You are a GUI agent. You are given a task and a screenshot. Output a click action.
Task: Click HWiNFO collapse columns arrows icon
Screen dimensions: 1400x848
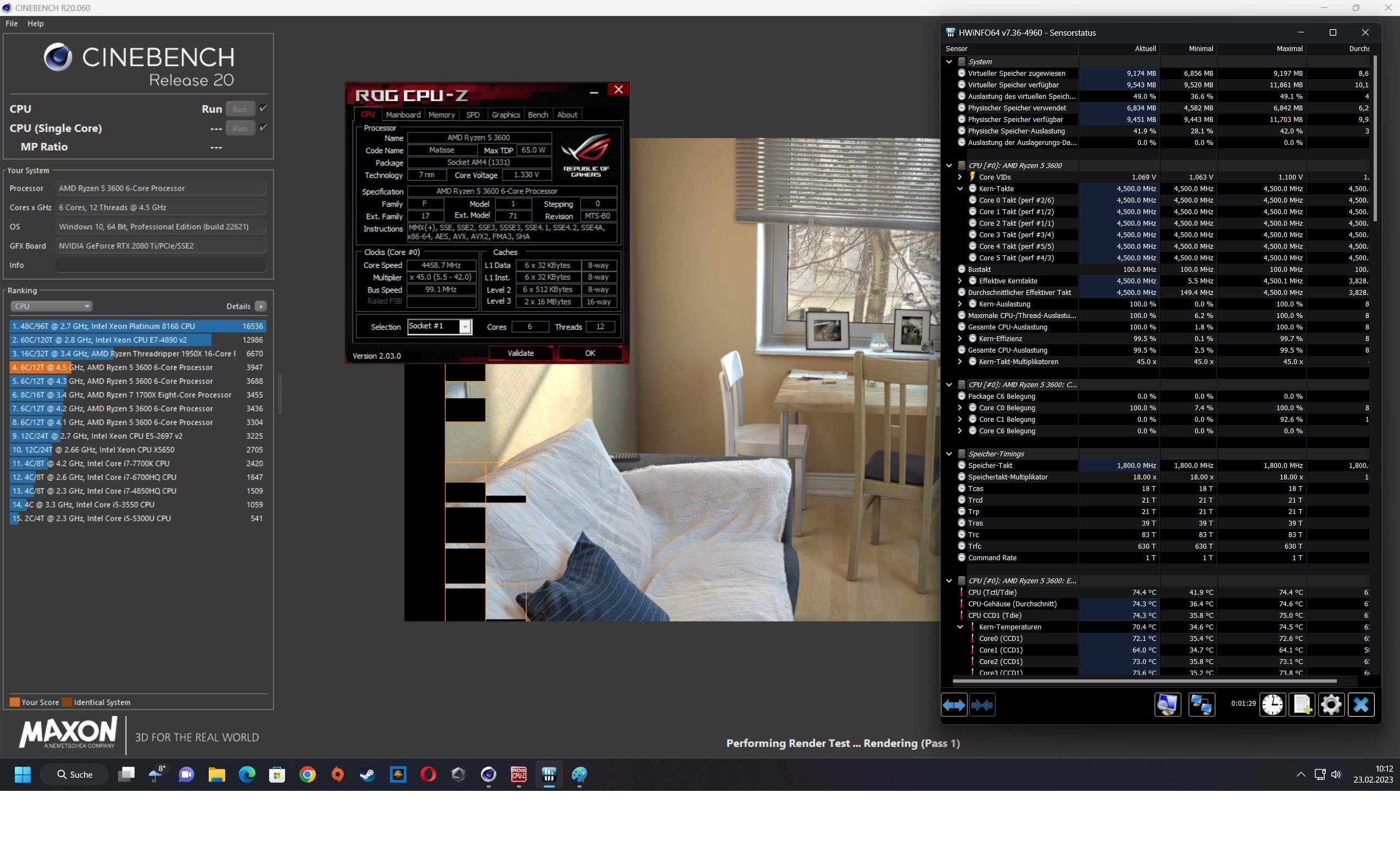[x=981, y=705]
